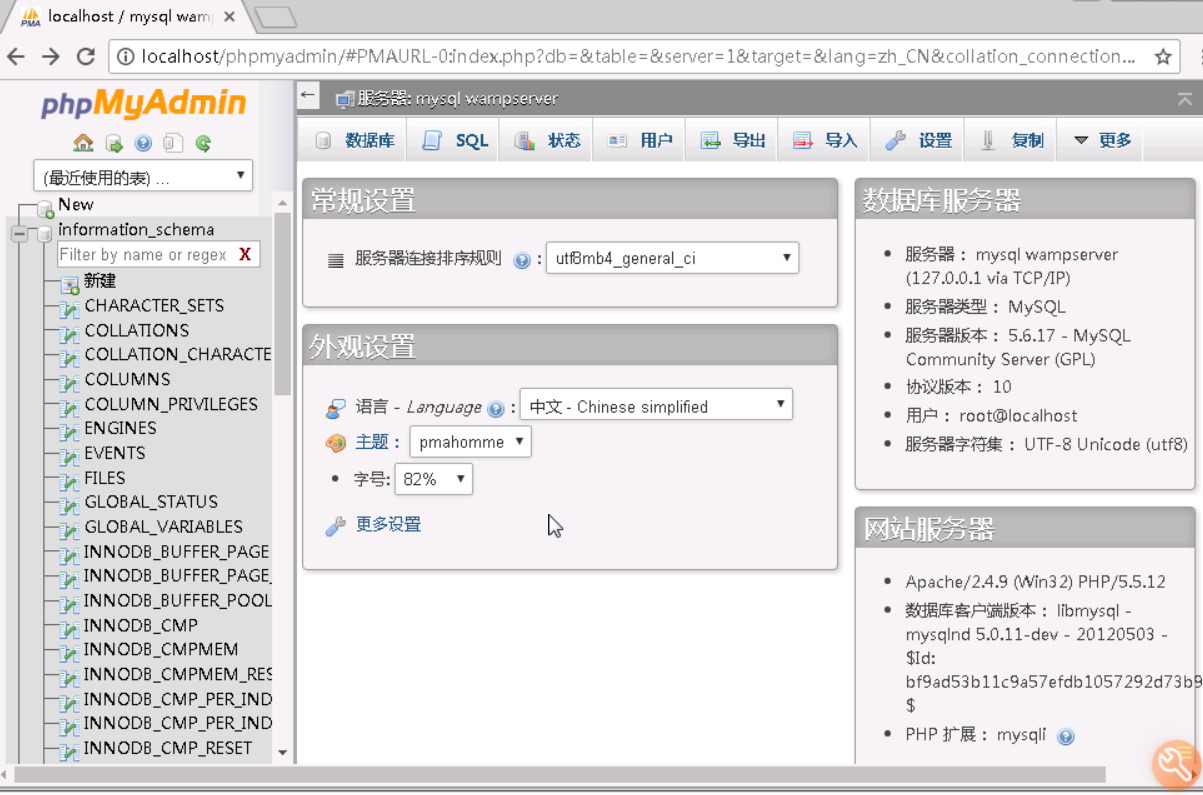The image size is (1203, 795).
Task: Click the browser address bar
Action: point(636,57)
